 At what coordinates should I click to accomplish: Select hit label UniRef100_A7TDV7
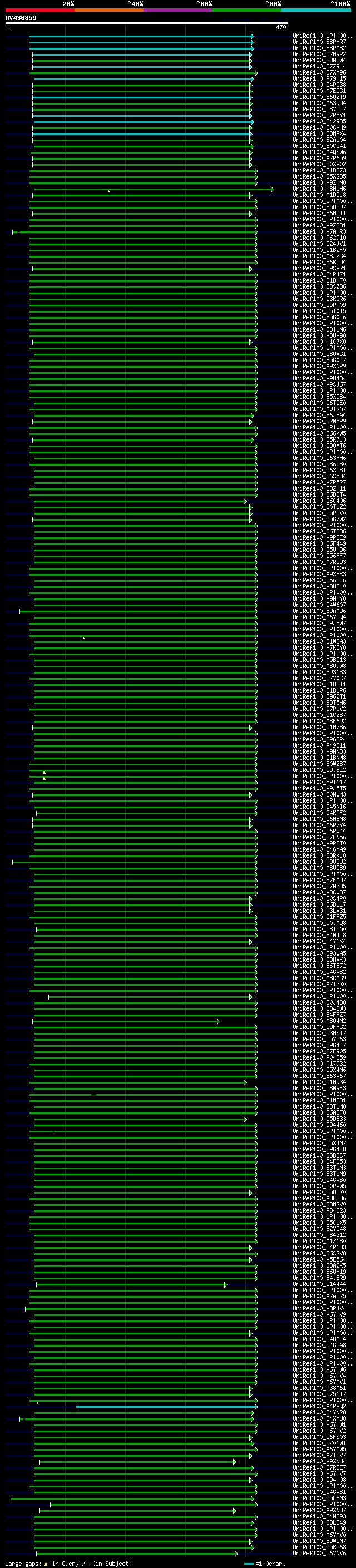pyautogui.click(x=319, y=1455)
